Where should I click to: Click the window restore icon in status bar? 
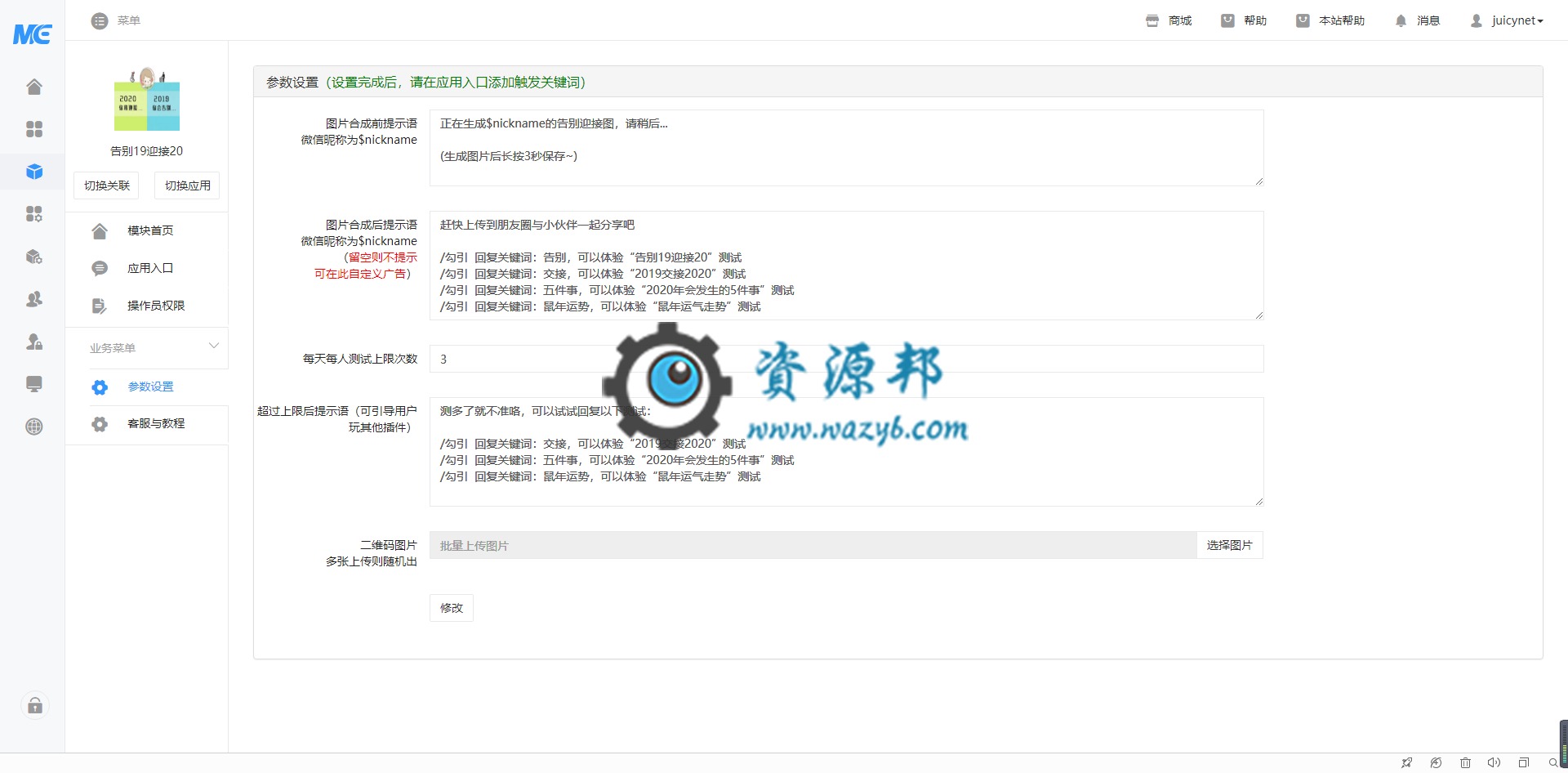coord(1523,762)
